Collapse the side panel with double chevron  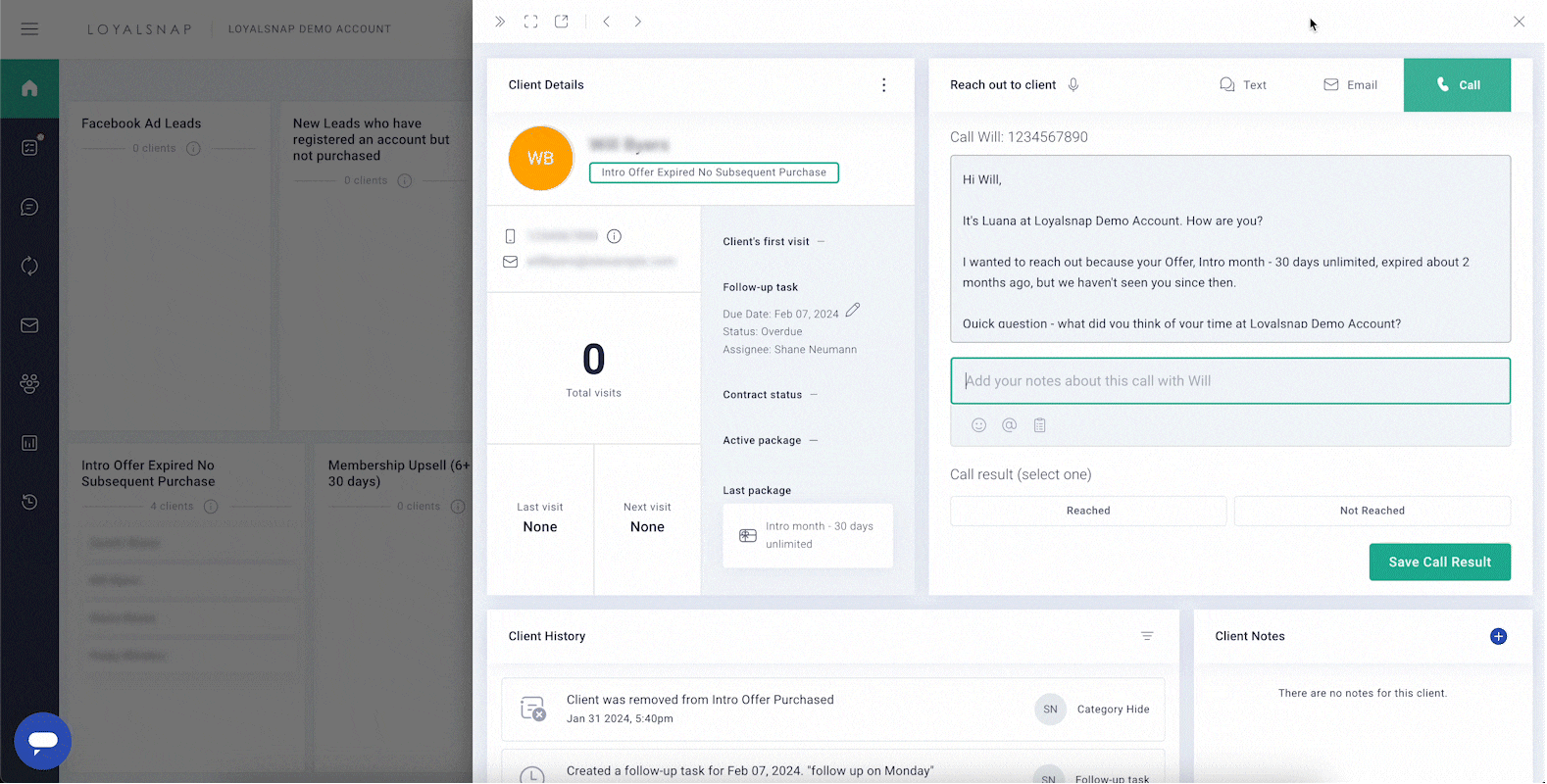tap(500, 22)
